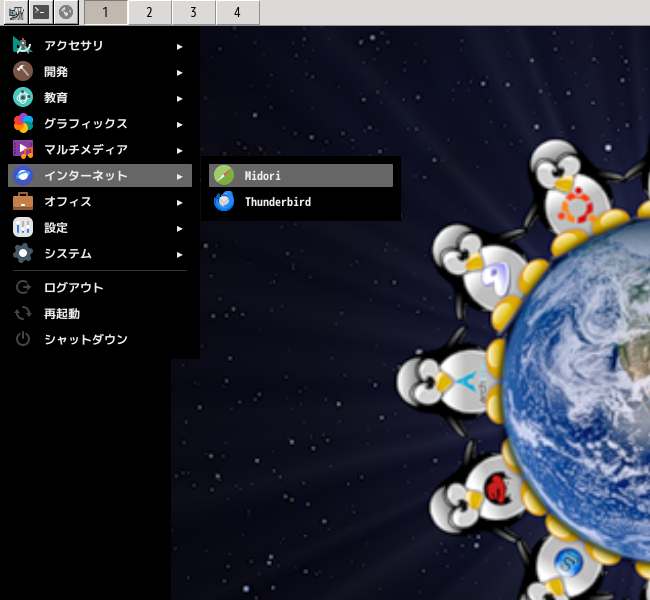Switch to workspace 2
Viewport: 650px width, 600px height.
click(x=150, y=12)
